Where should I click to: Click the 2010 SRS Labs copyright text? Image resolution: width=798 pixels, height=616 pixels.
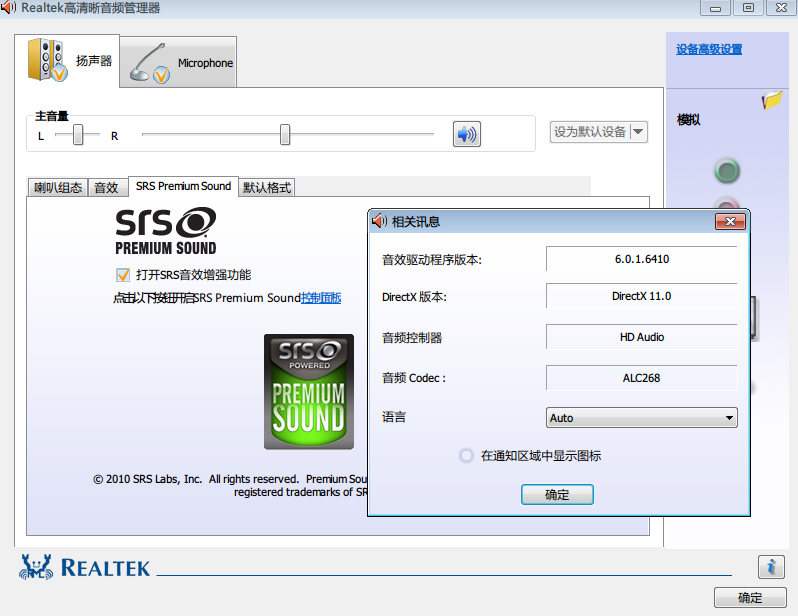coord(230,485)
